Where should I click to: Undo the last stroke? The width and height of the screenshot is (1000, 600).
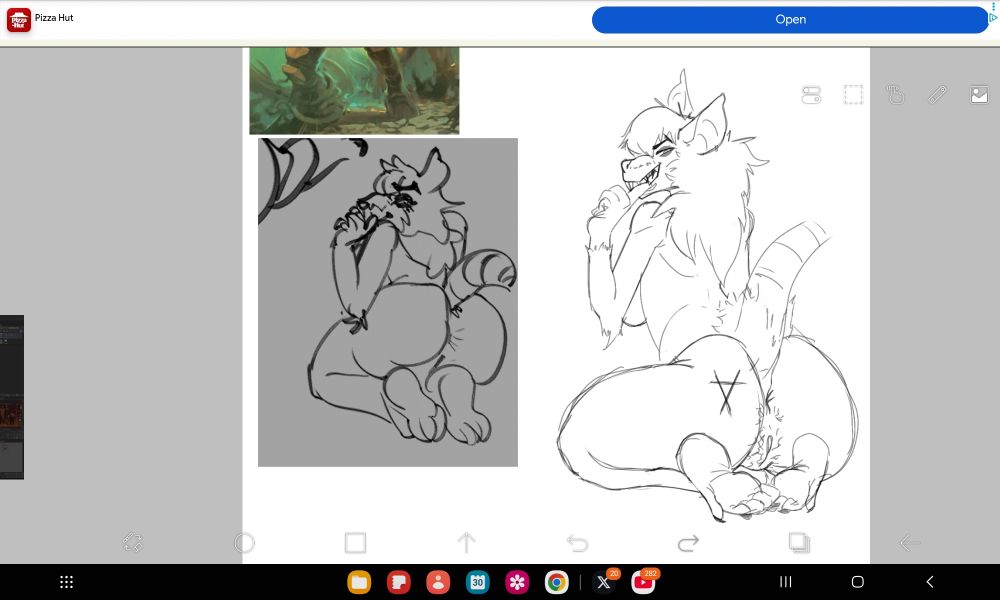pyautogui.click(x=577, y=543)
